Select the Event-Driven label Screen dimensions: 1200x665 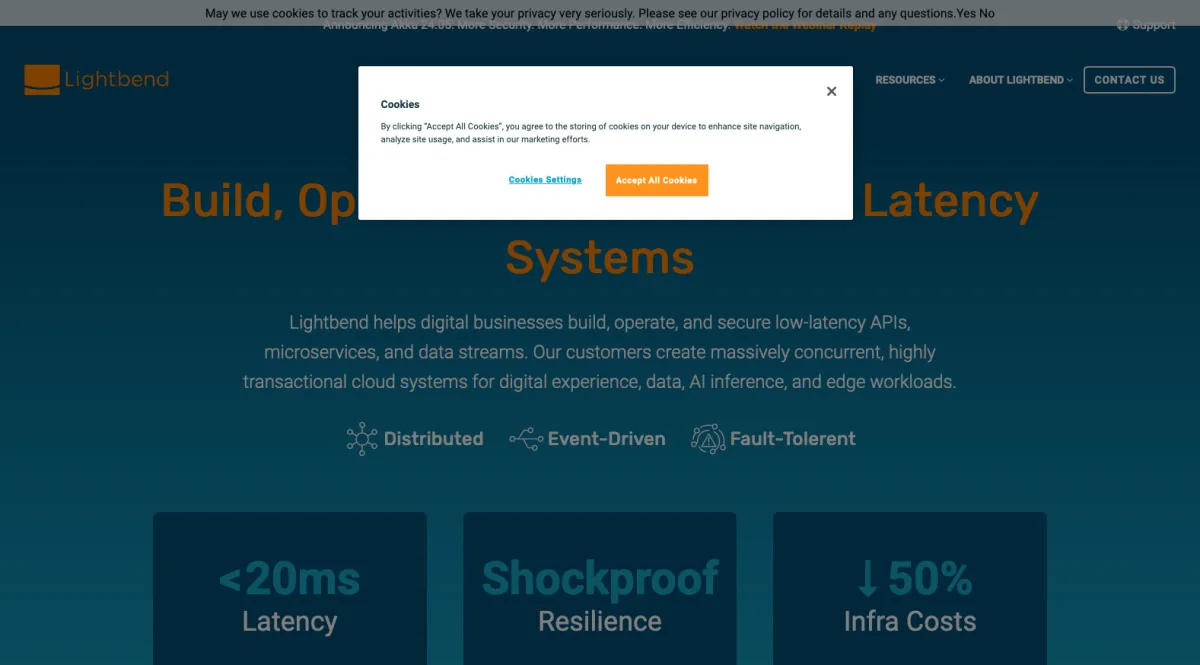(x=606, y=438)
